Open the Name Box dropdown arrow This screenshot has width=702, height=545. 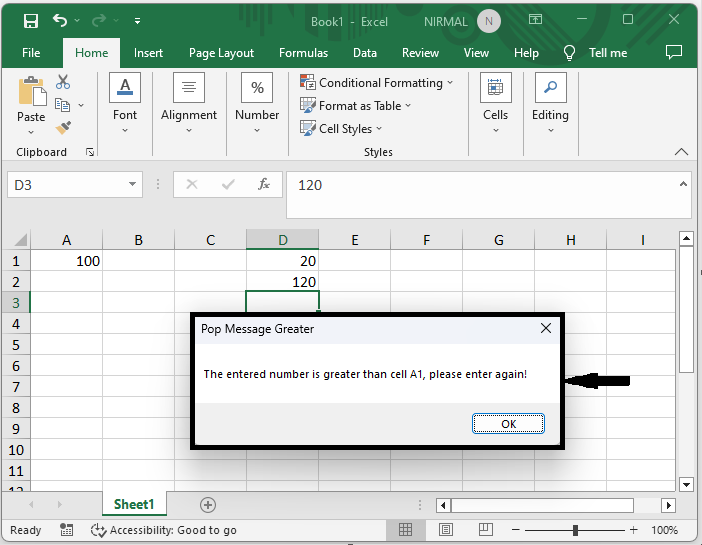[132, 184]
